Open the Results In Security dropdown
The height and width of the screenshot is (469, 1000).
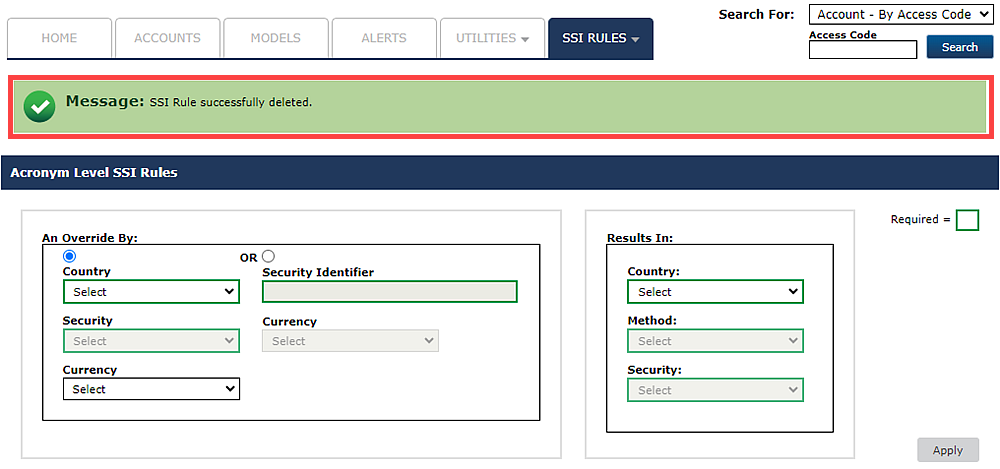715,390
